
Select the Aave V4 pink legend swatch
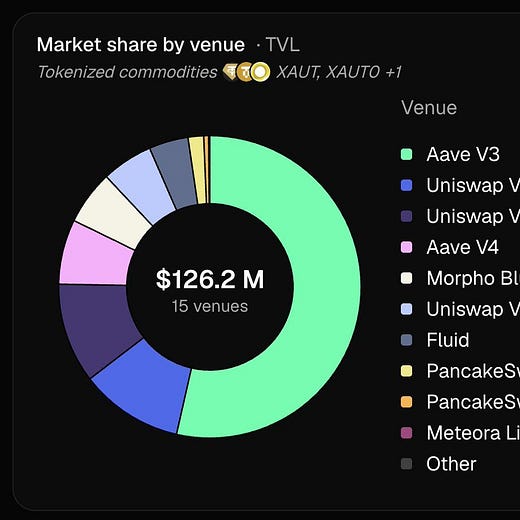pyautogui.click(x=406, y=247)
